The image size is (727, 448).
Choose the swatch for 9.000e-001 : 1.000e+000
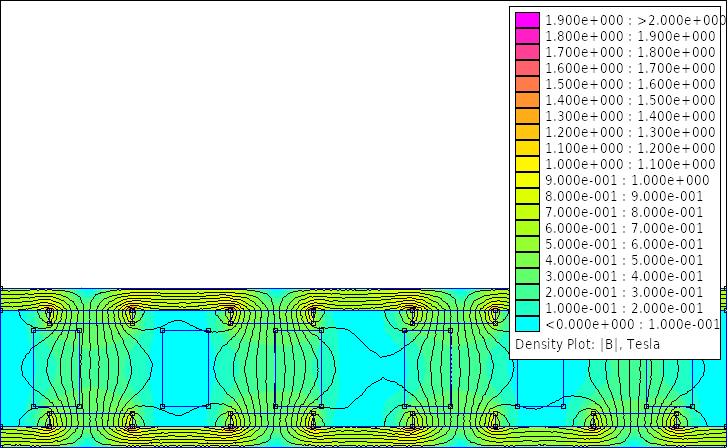527,180
